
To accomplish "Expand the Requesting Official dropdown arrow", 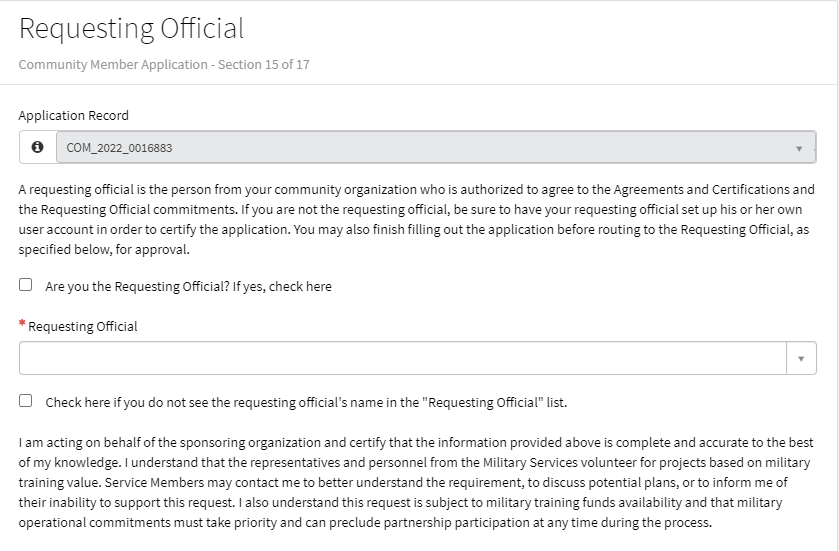I will click(x=800, y=358).
